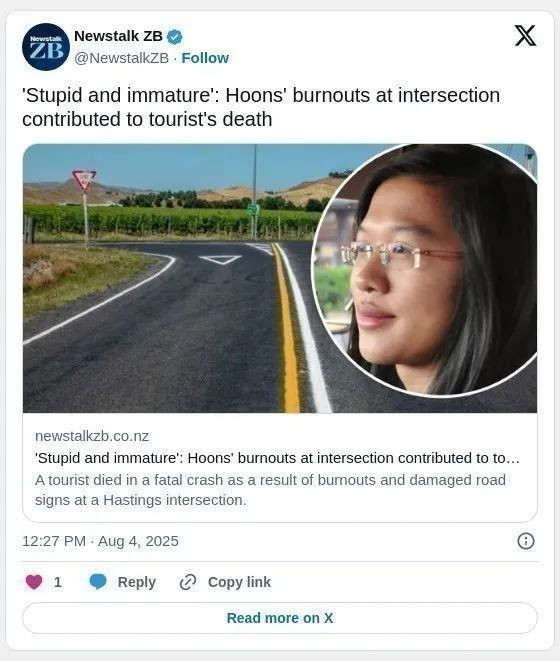The image size is (560, 661).
Task: Like the tweet with heart icon
Action: (34, 582)
